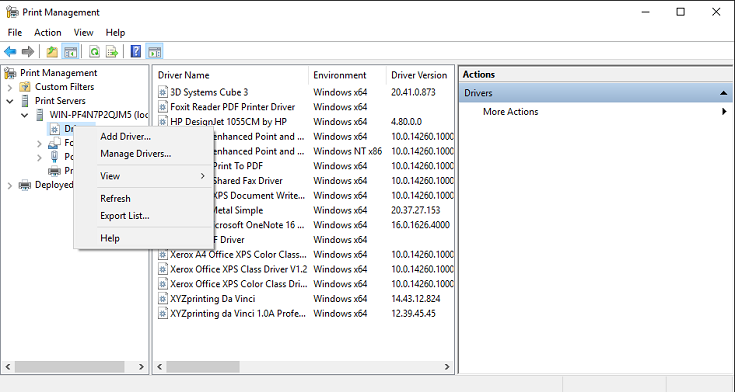The image size is (735, 392).
Task: Click the HP DesignJet 1055CM driver icon
Action: tap(163, 122)
